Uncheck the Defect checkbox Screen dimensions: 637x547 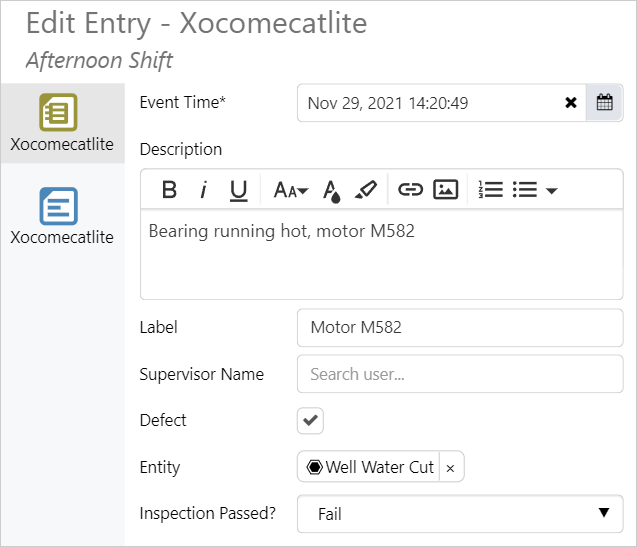(310, 421)
